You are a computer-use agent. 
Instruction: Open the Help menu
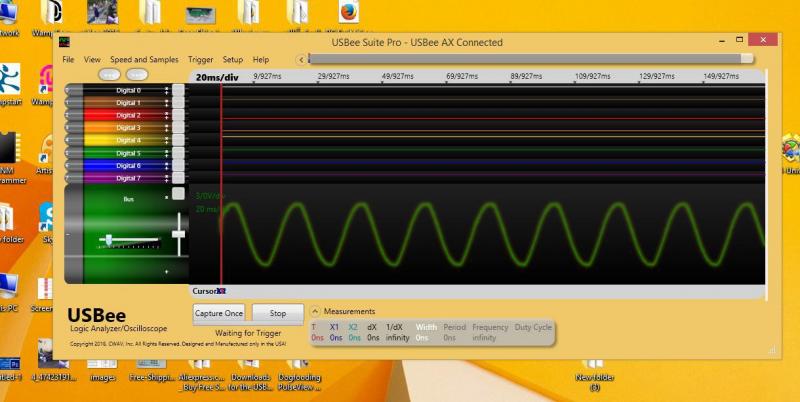(261, 60)
